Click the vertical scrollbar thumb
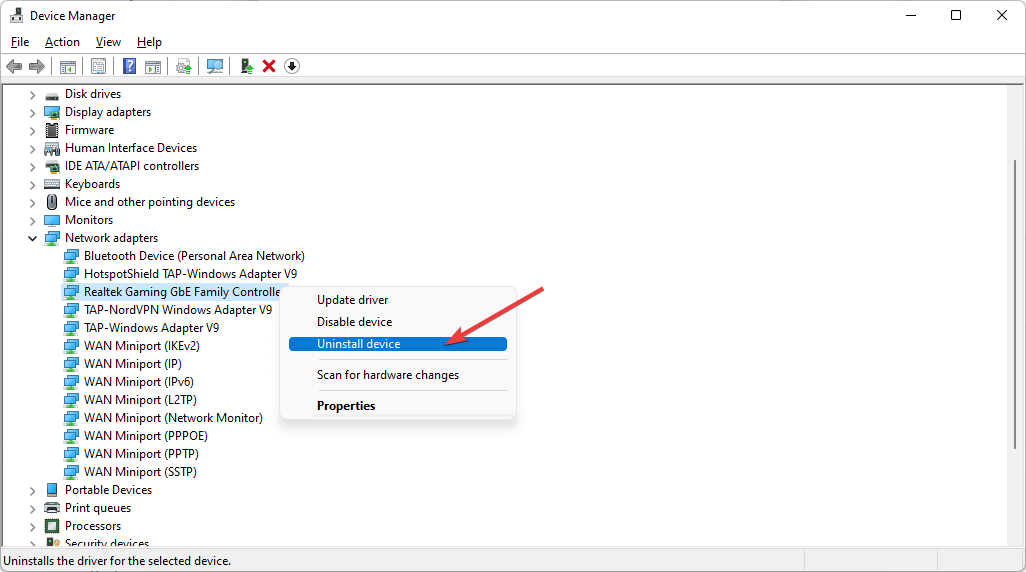The width and height of the screenshot is (1026, 572). (1016, 304)
